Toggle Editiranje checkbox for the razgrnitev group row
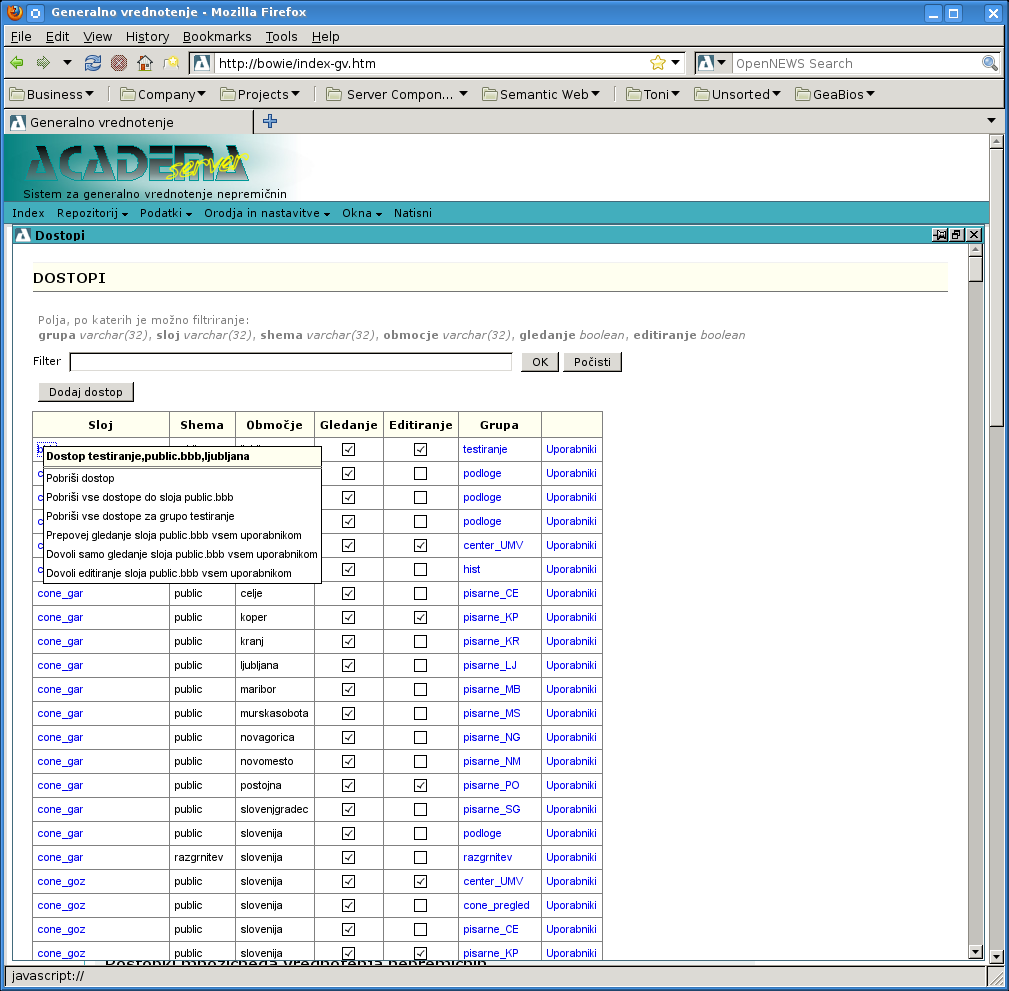The image size is (1009, 991). click(420, 857)
